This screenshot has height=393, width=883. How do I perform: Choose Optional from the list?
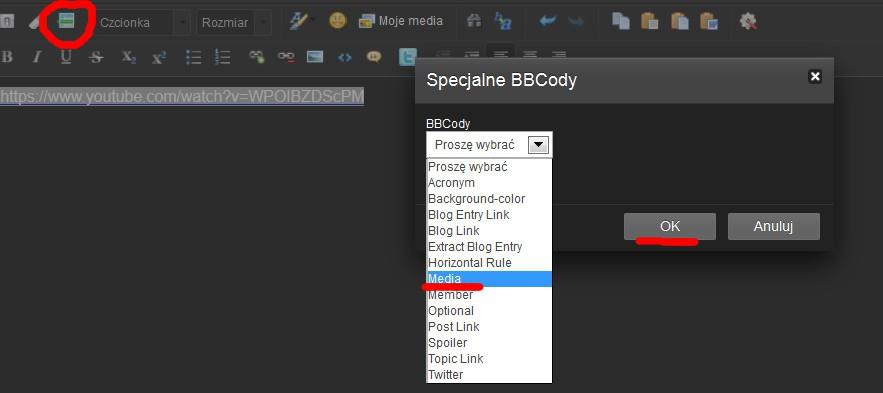pos(489,311)
